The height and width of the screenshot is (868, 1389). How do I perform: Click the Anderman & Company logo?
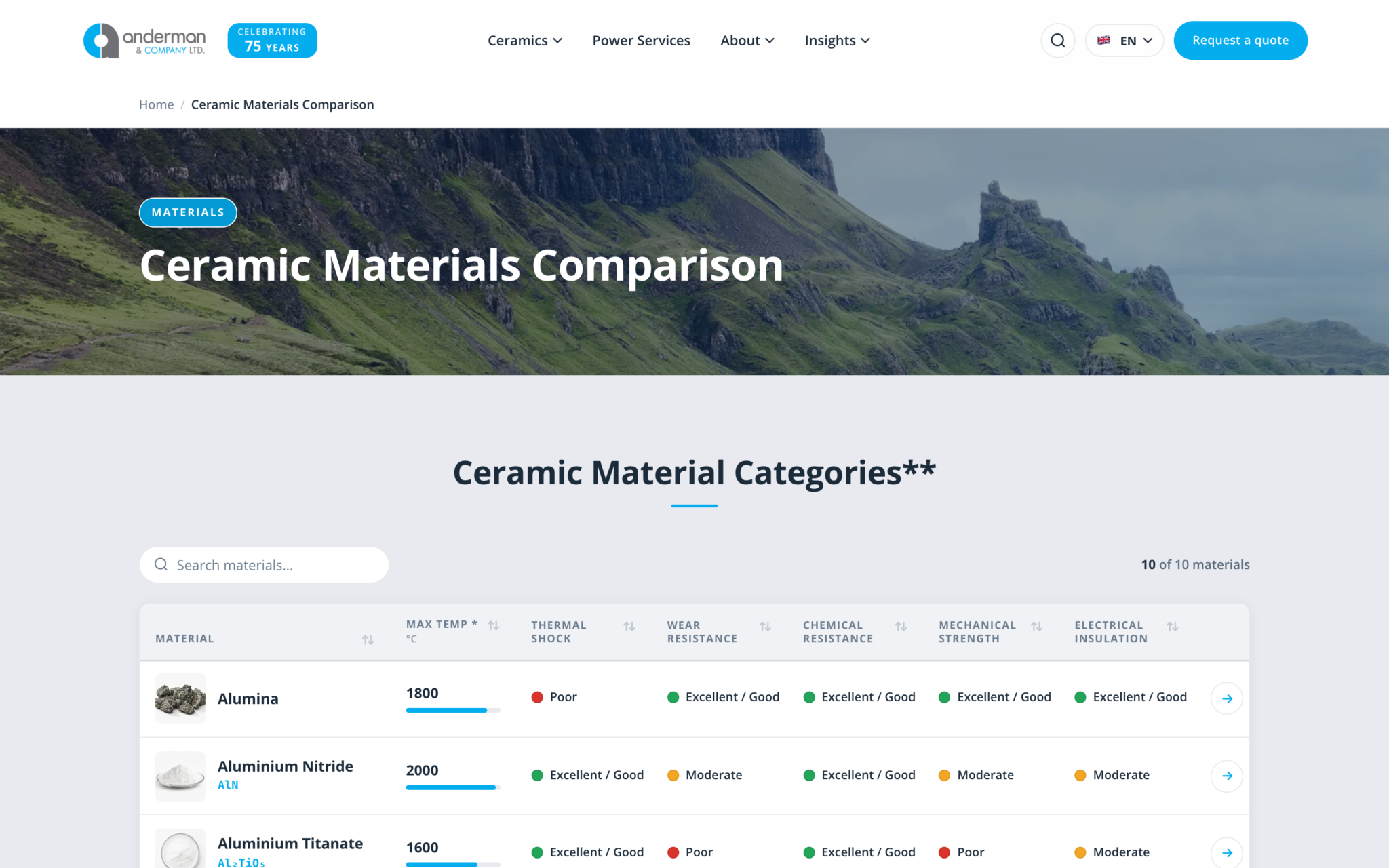click(144, 41)
